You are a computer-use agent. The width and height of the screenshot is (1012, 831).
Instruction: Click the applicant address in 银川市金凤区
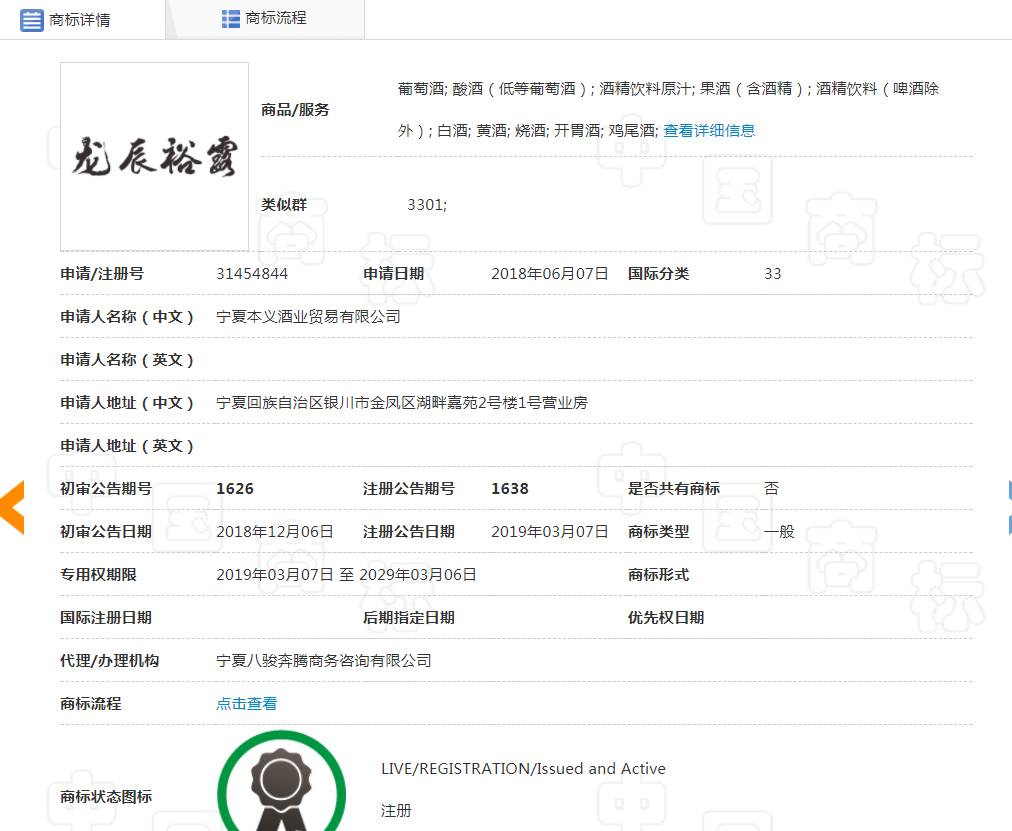[402, 402]
